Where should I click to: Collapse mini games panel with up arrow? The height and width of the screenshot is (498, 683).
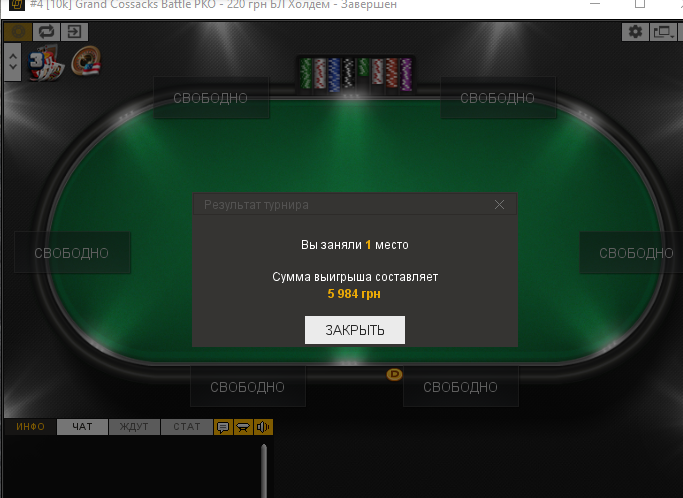[x=13, y=56]
